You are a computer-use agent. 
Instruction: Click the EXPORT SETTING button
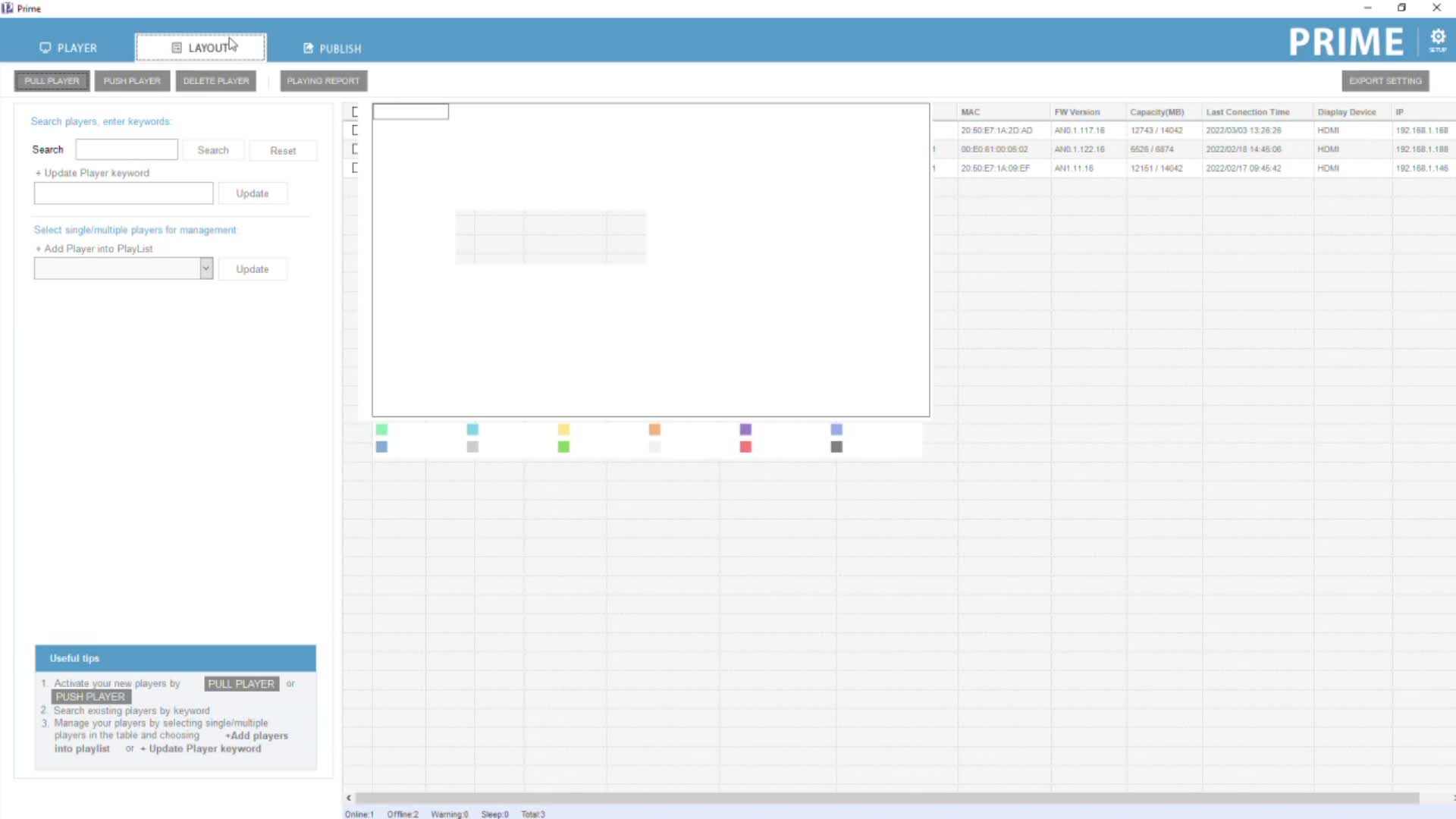click(x=1385, y=81)
